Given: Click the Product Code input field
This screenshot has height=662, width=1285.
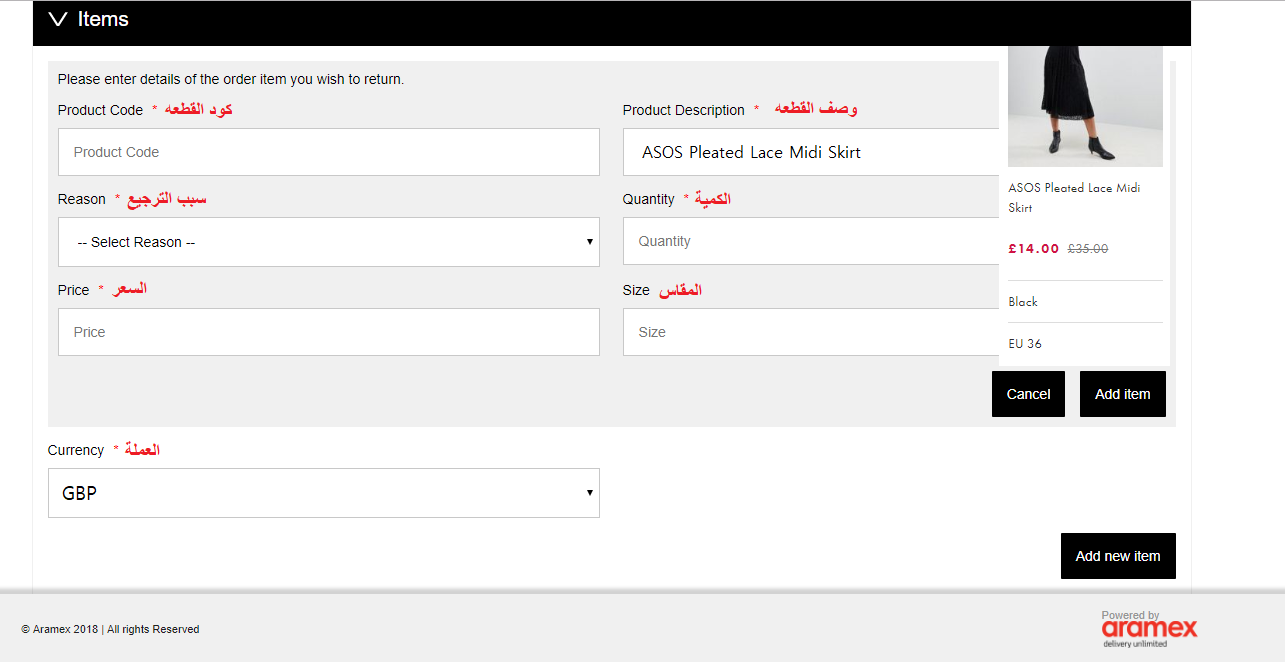Looking at the screenshot, I should click(x=329, y=152).
